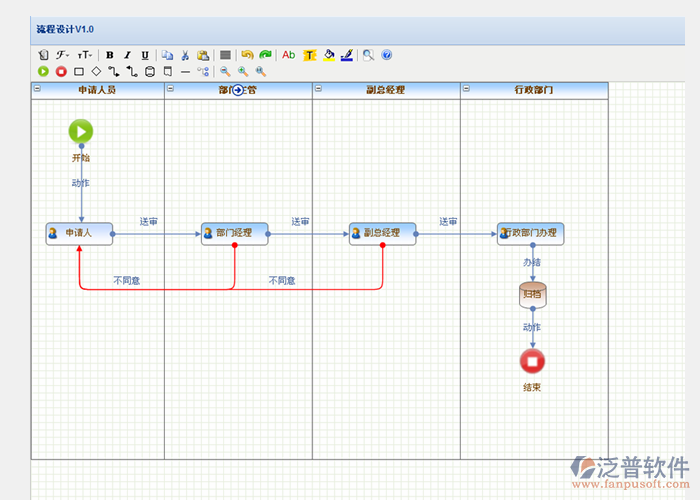
Task: Open the text background color picker
Action: pyautogui.click(x=309, y=56)
